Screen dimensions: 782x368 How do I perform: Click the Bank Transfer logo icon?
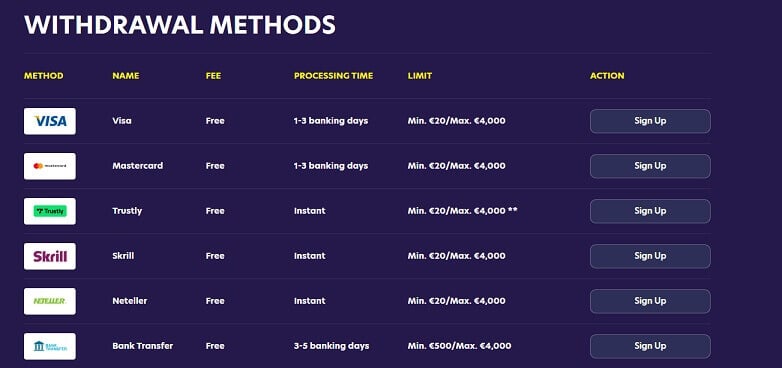tap(50, 346)
